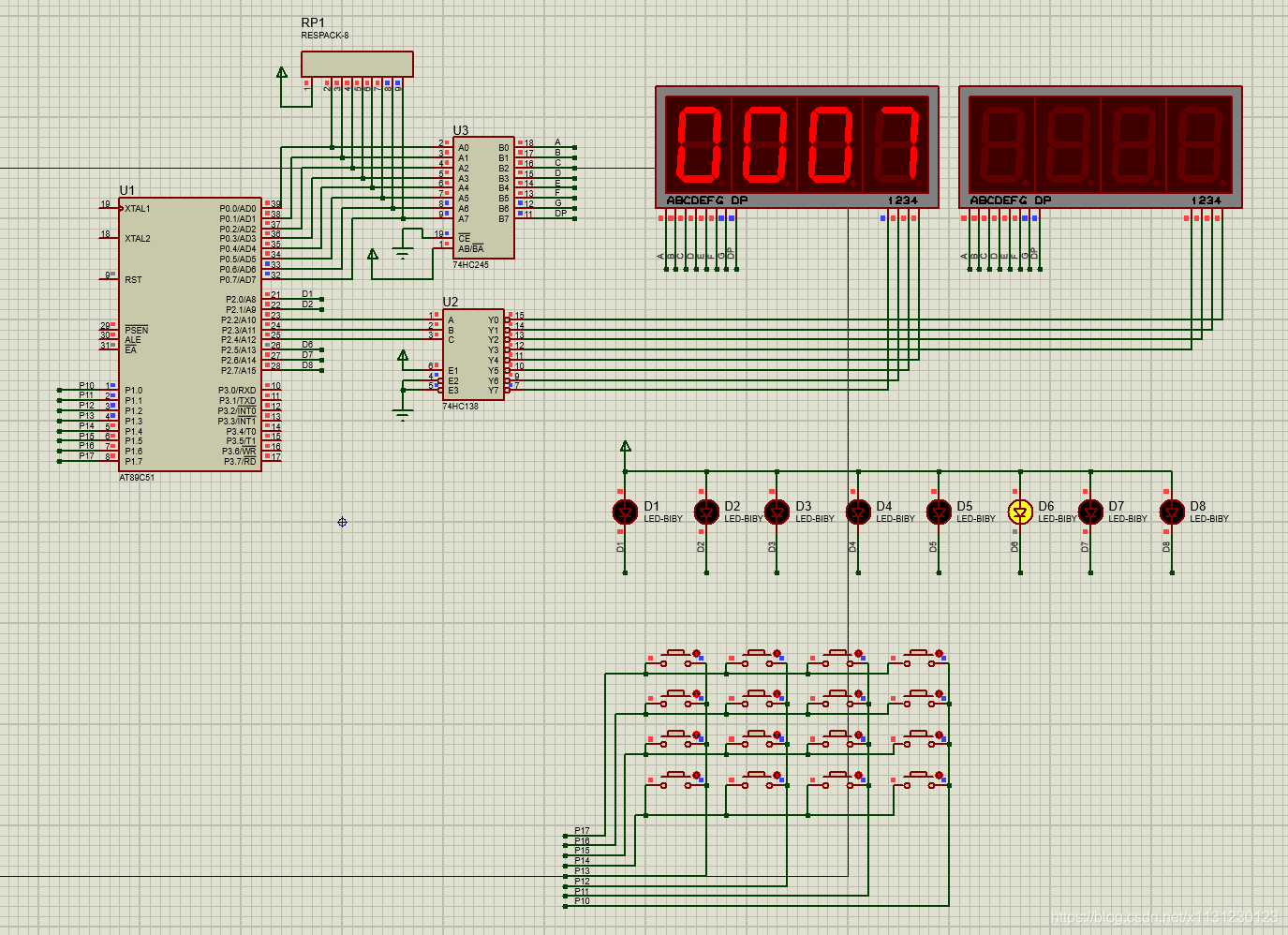Click the U2 reference label

pos(451,302)
